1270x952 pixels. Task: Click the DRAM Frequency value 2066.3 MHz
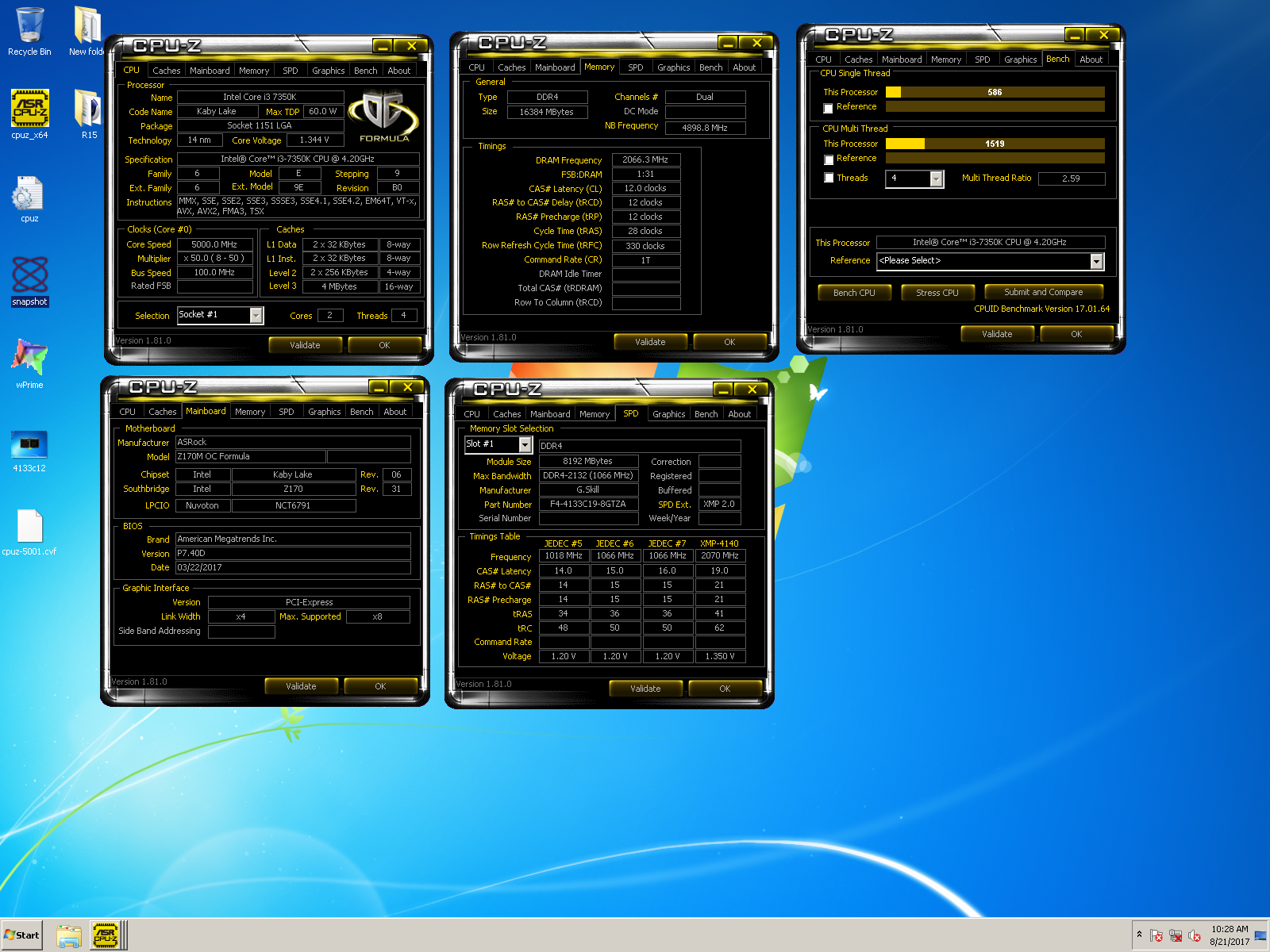click(x=645, y=159)
